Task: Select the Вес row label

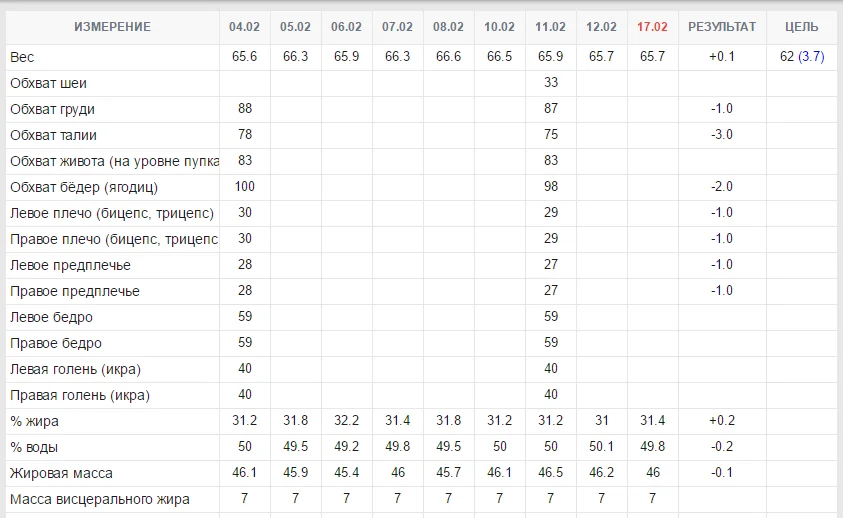Action: click(x=22, y=57)
